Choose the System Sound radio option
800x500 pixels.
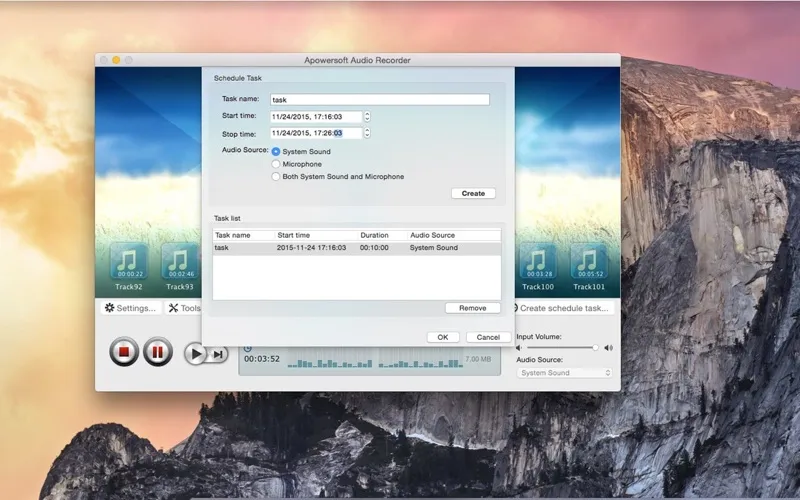[276, 152]
